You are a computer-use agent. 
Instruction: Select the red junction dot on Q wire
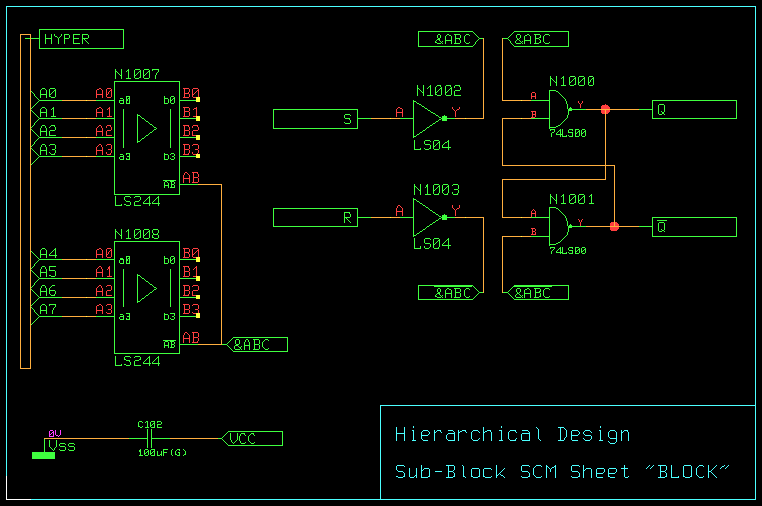point(605,109)
